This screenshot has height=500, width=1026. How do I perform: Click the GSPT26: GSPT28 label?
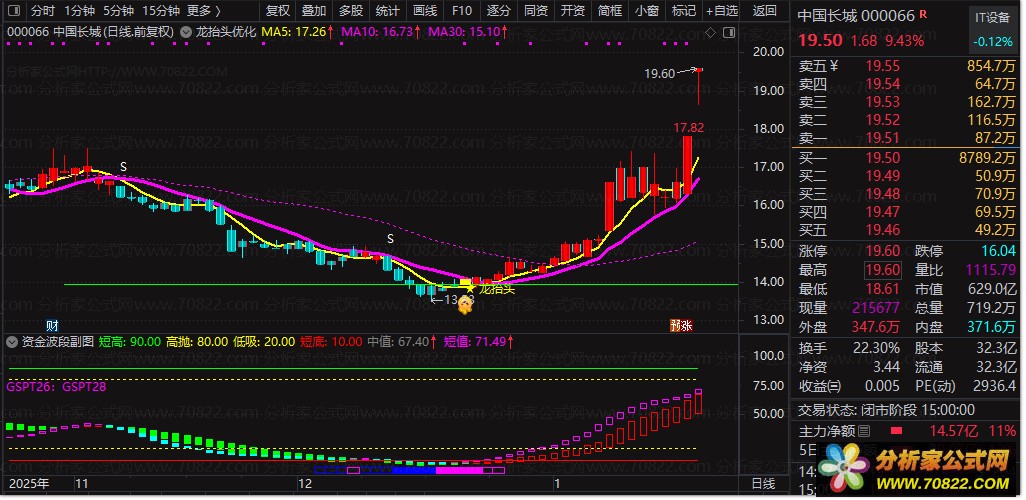(56, 387)
